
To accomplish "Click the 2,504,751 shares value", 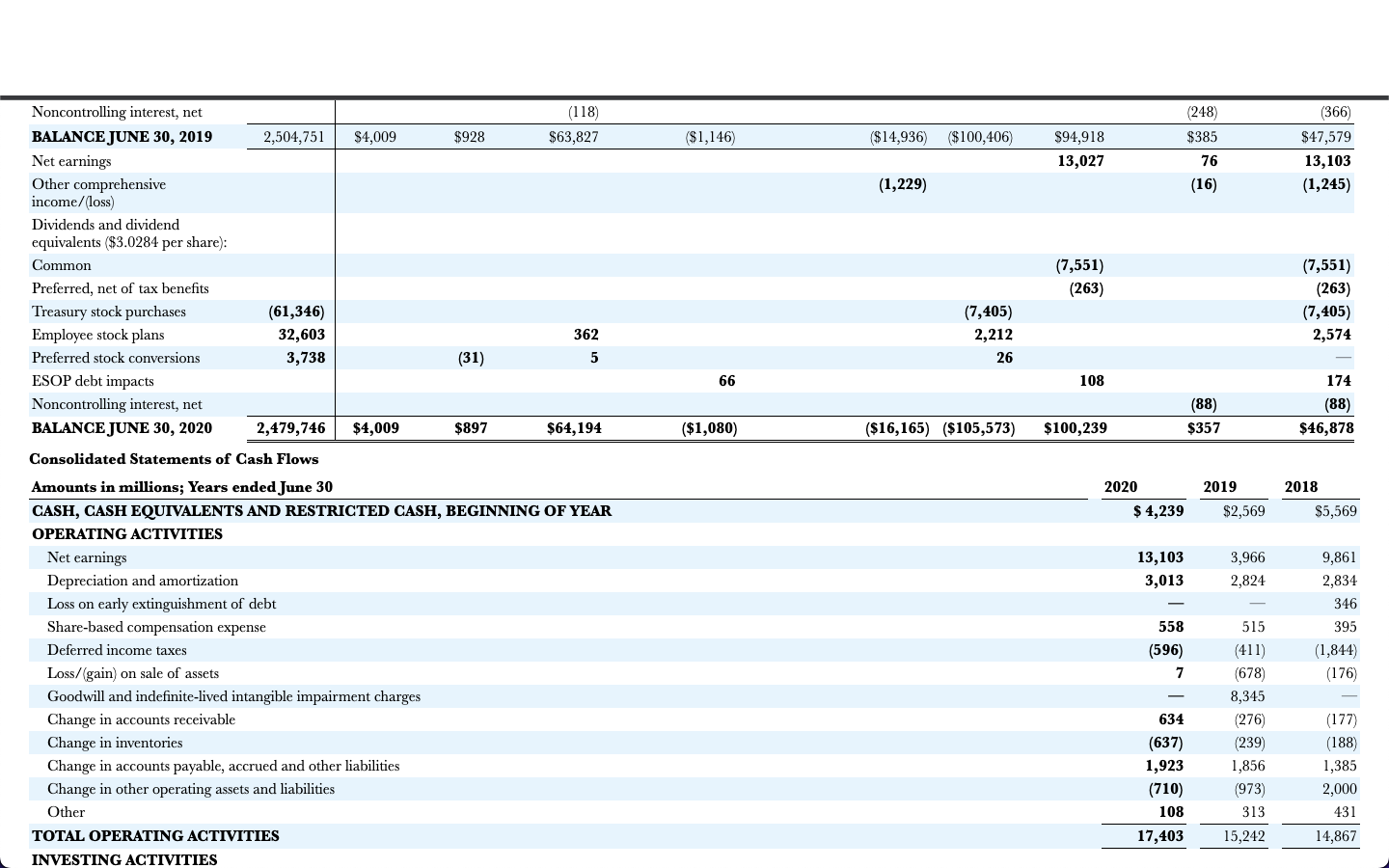I will coord(294,137).
